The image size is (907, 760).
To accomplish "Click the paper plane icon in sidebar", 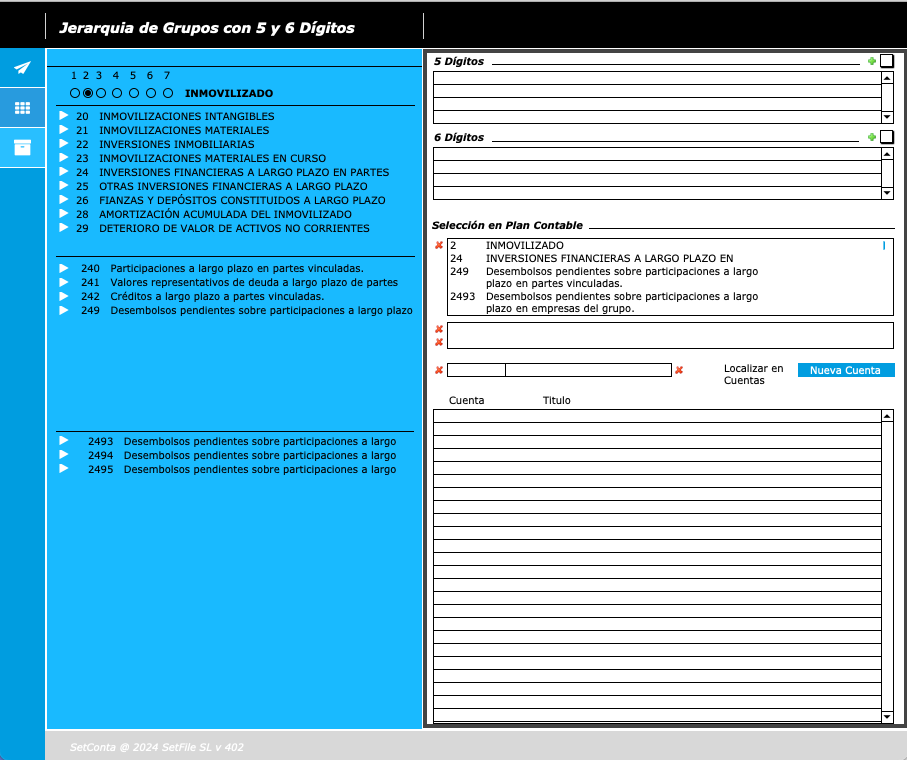I will (x=22, y=67).
